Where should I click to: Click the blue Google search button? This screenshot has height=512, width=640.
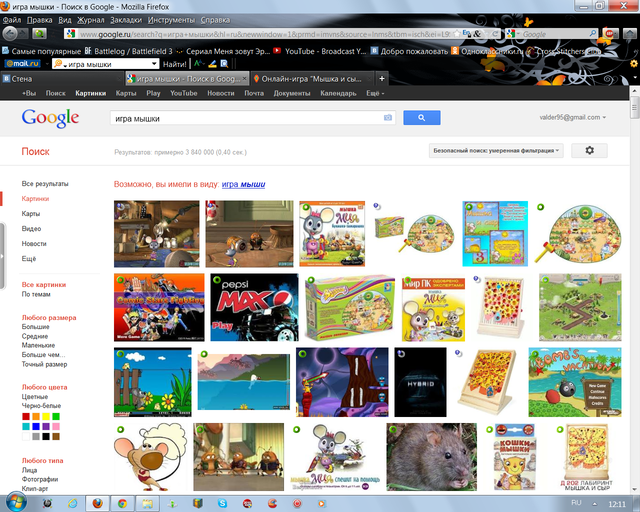pyautogui.click(x=422, y=118)
